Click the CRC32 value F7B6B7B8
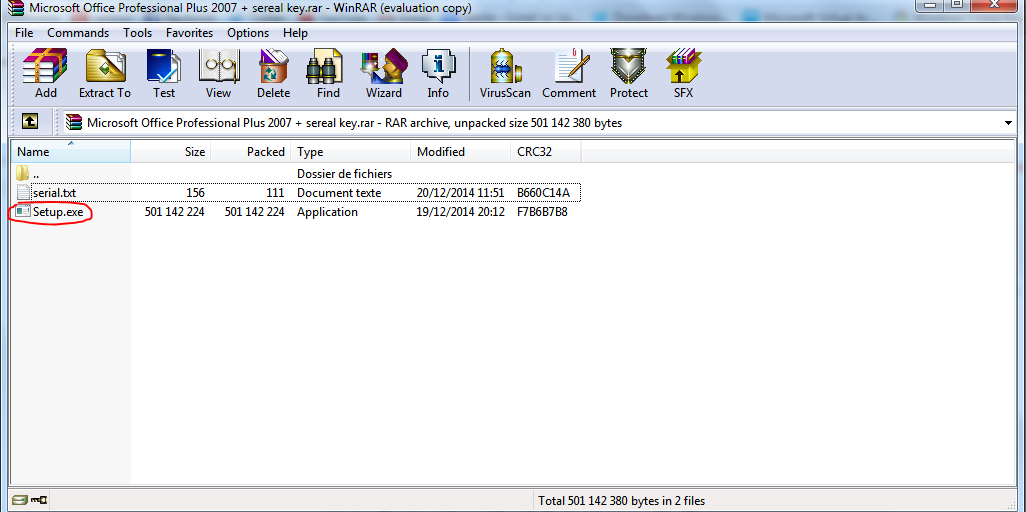Viewport: 1026px width, 512px height. click(x=542, y=212)
